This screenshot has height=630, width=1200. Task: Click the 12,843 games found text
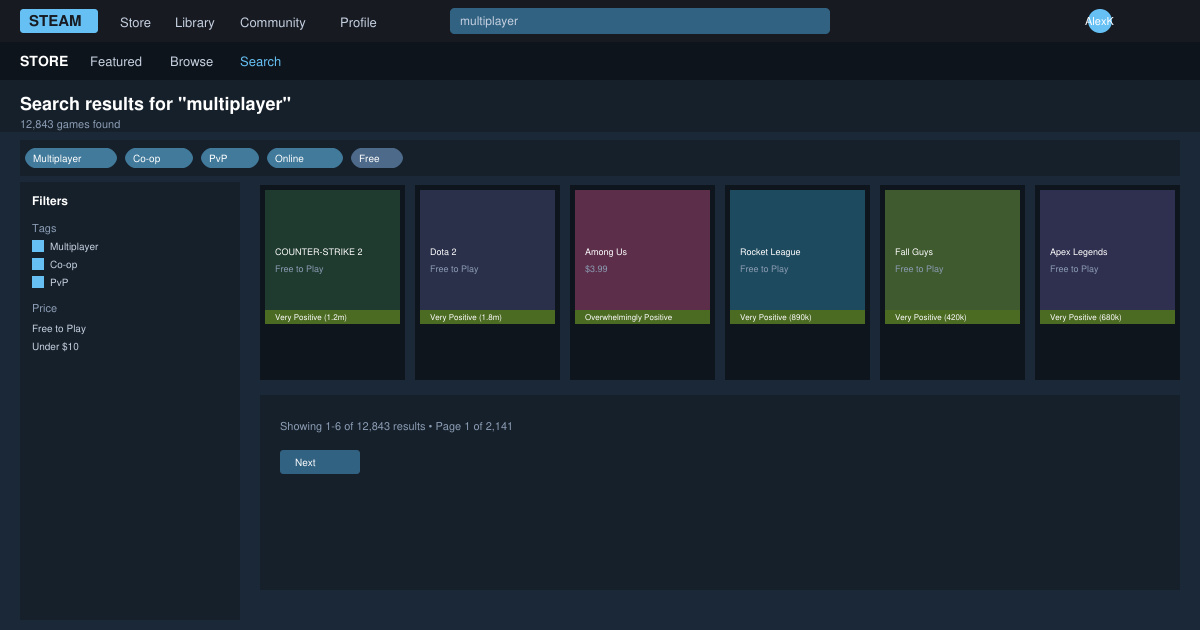point(70,124)
